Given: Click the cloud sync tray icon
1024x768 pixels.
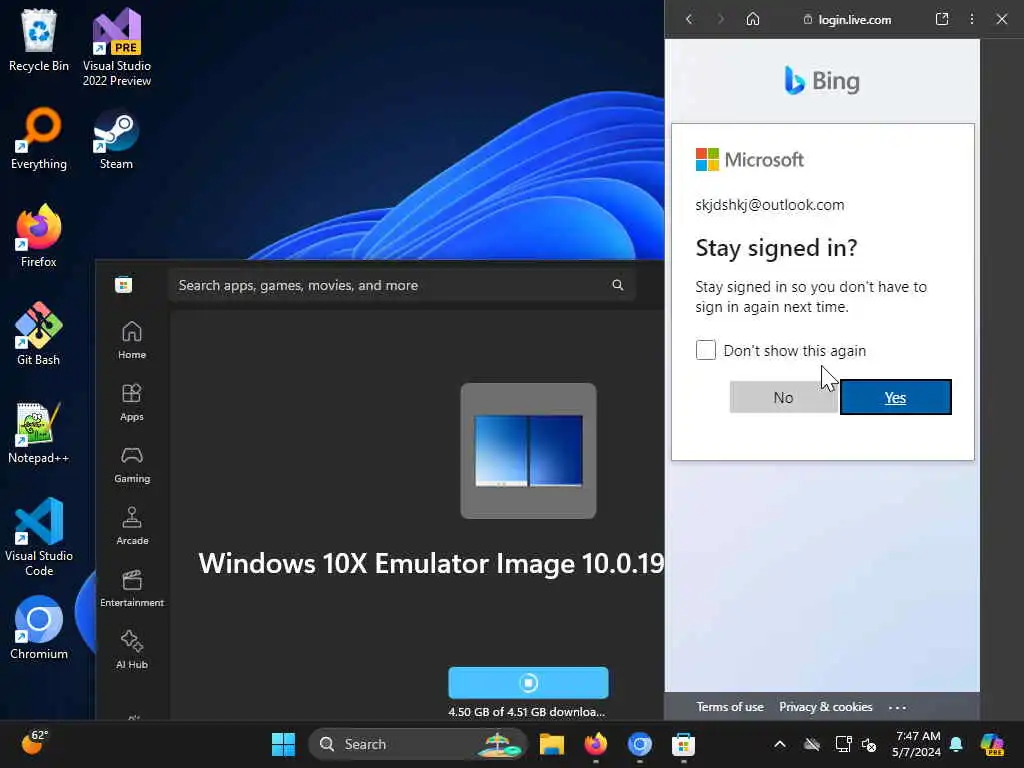Looking at the screenshot, I should click(x=812, y=744).
